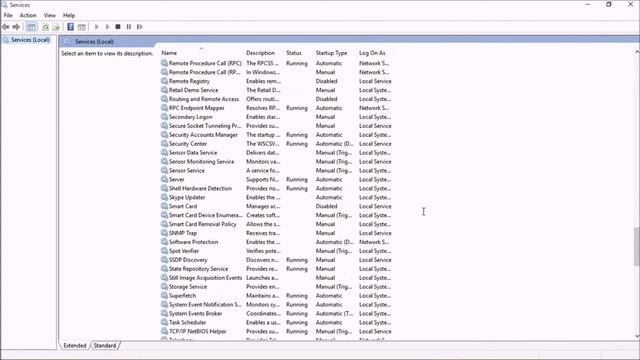
Task: Refresh the services list via toolbar
Action: (45, 27)
